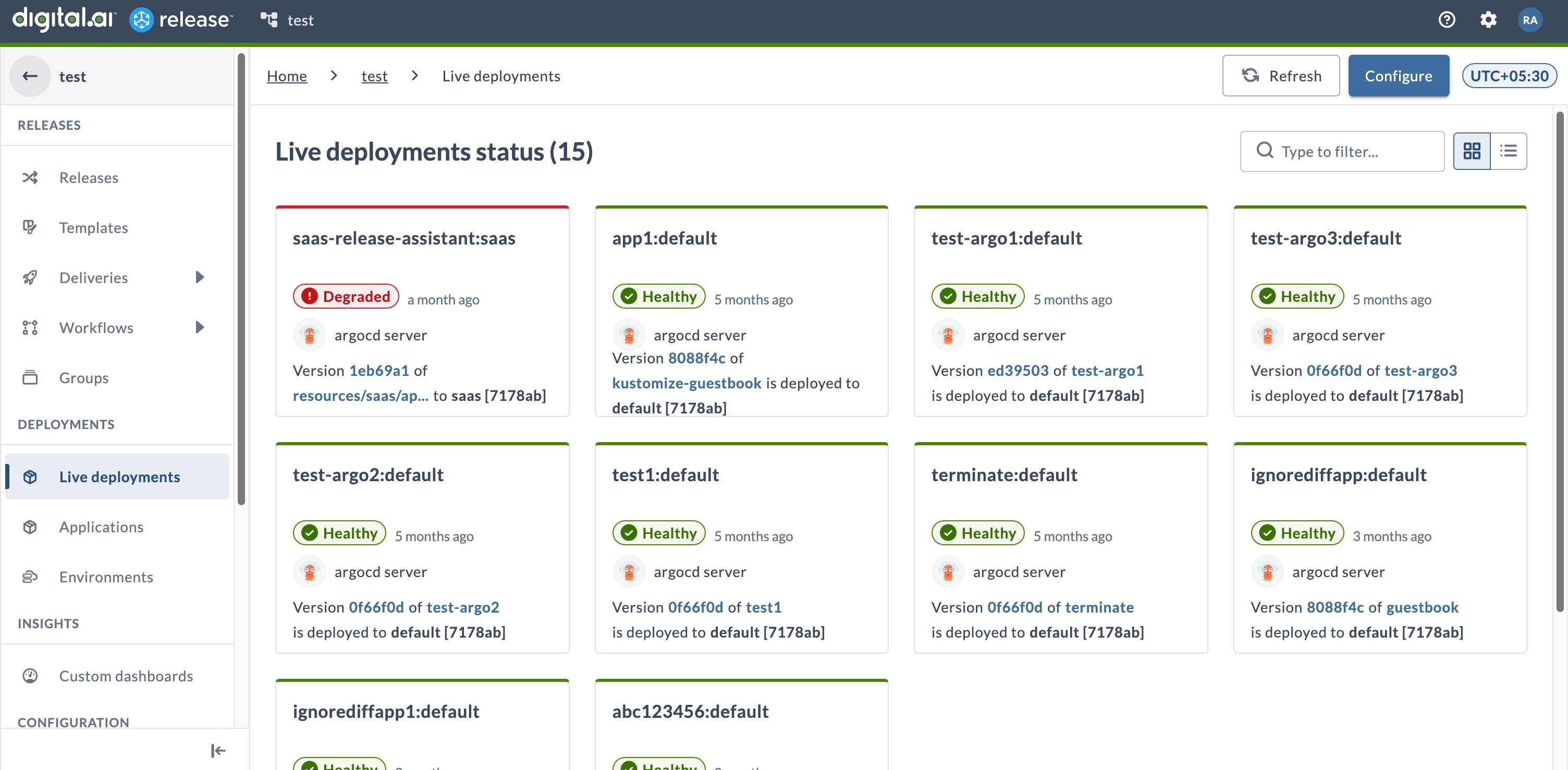Open Environments in the sidebar
The image size is (1568, 770).
[116, 577]
